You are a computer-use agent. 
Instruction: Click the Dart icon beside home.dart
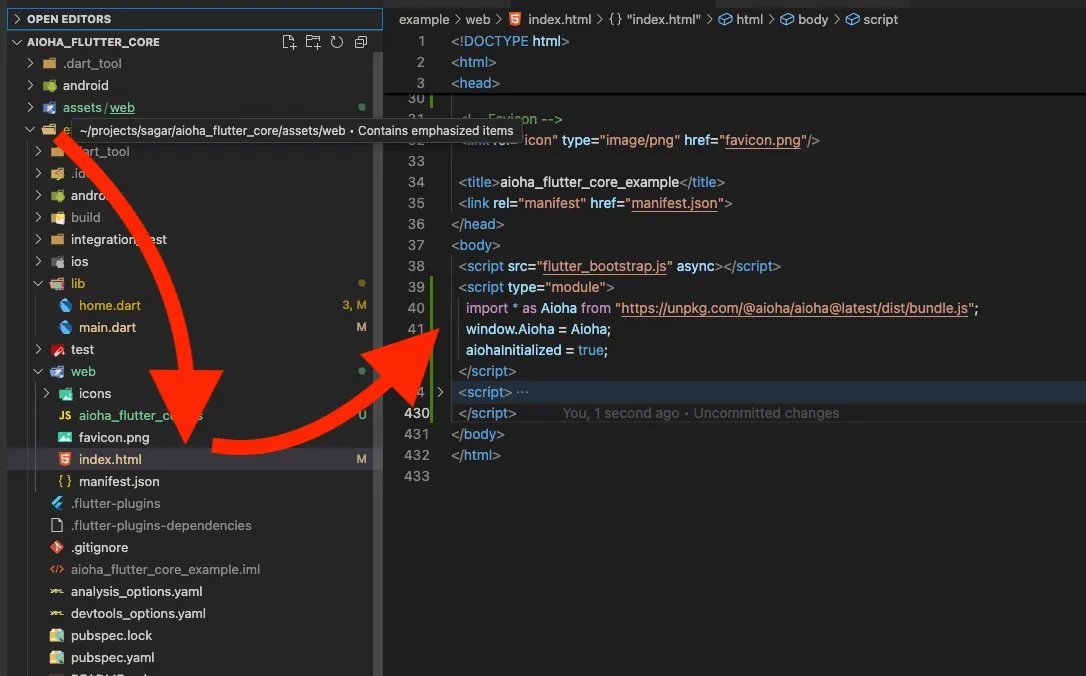[65, 305]
